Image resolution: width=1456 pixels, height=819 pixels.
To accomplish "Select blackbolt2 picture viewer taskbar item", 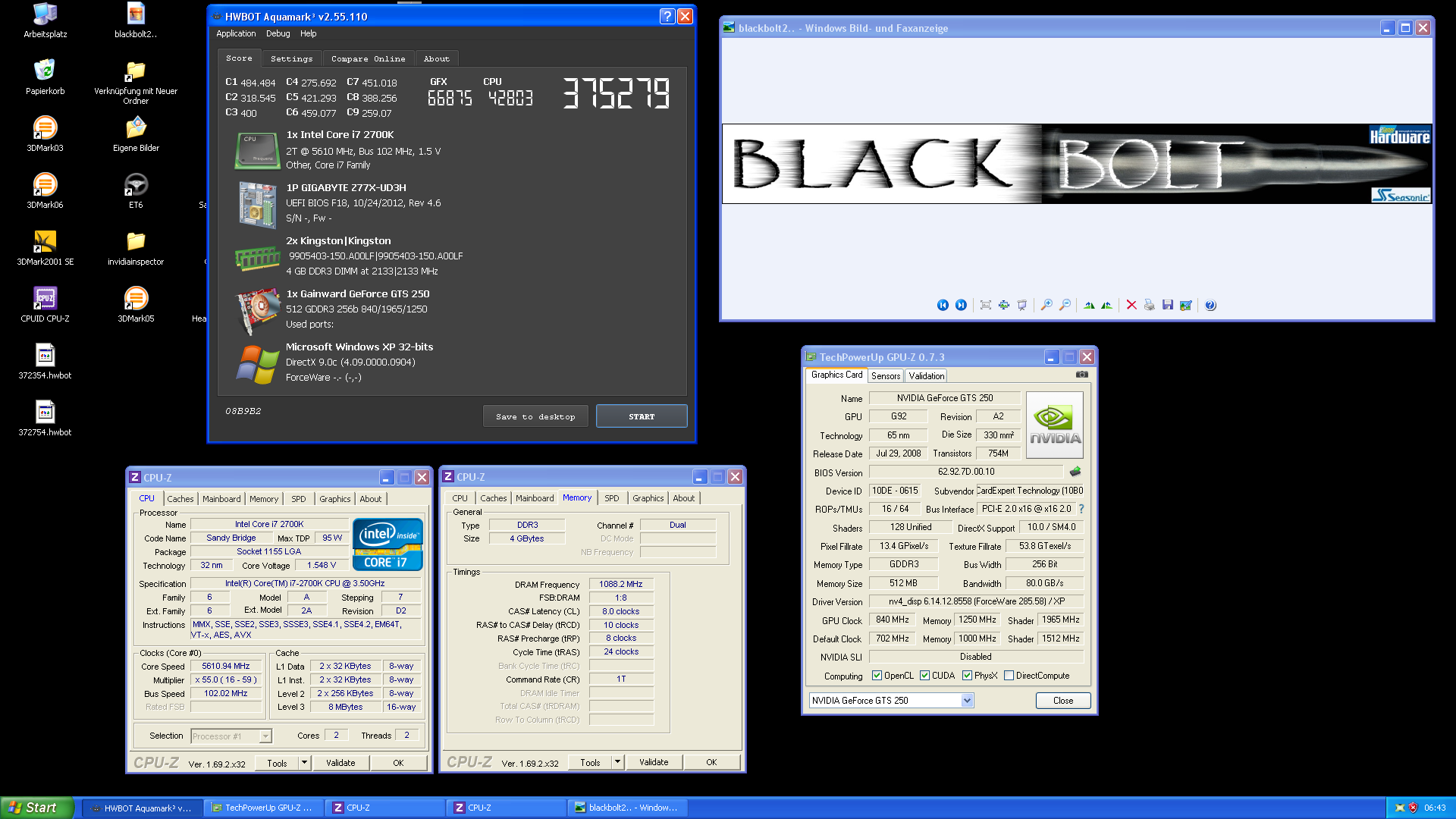I will (x=626, y=808).
